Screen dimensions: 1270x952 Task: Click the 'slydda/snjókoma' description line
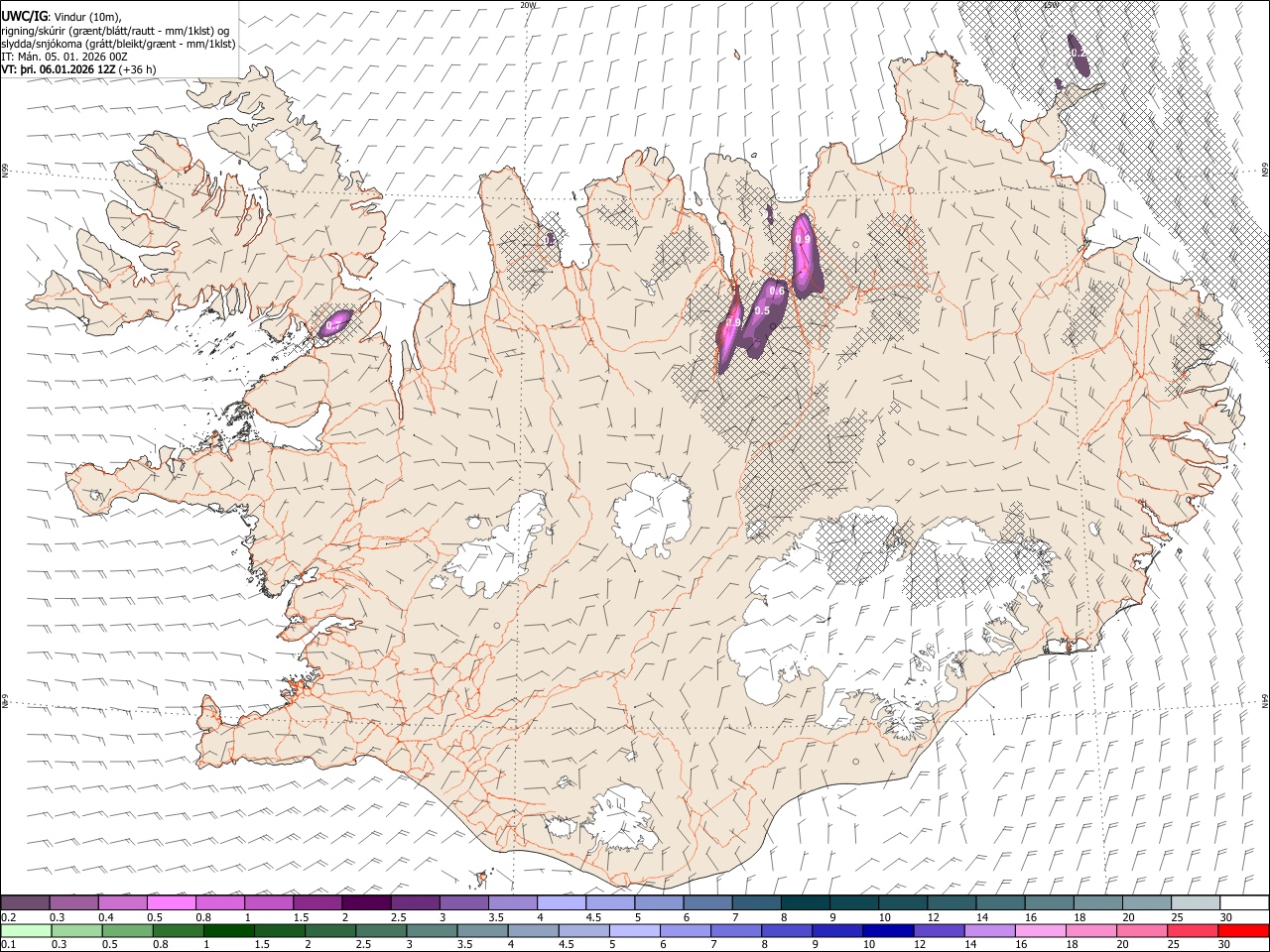point(119,44)
